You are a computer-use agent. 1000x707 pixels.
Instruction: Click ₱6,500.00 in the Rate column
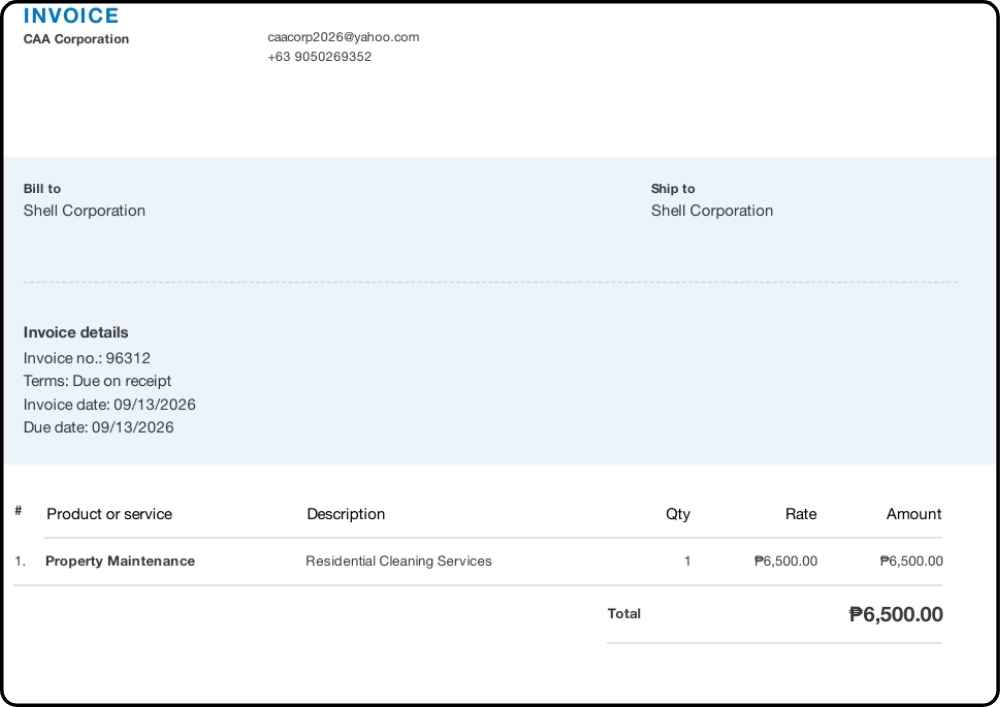(x=786, y=561)
